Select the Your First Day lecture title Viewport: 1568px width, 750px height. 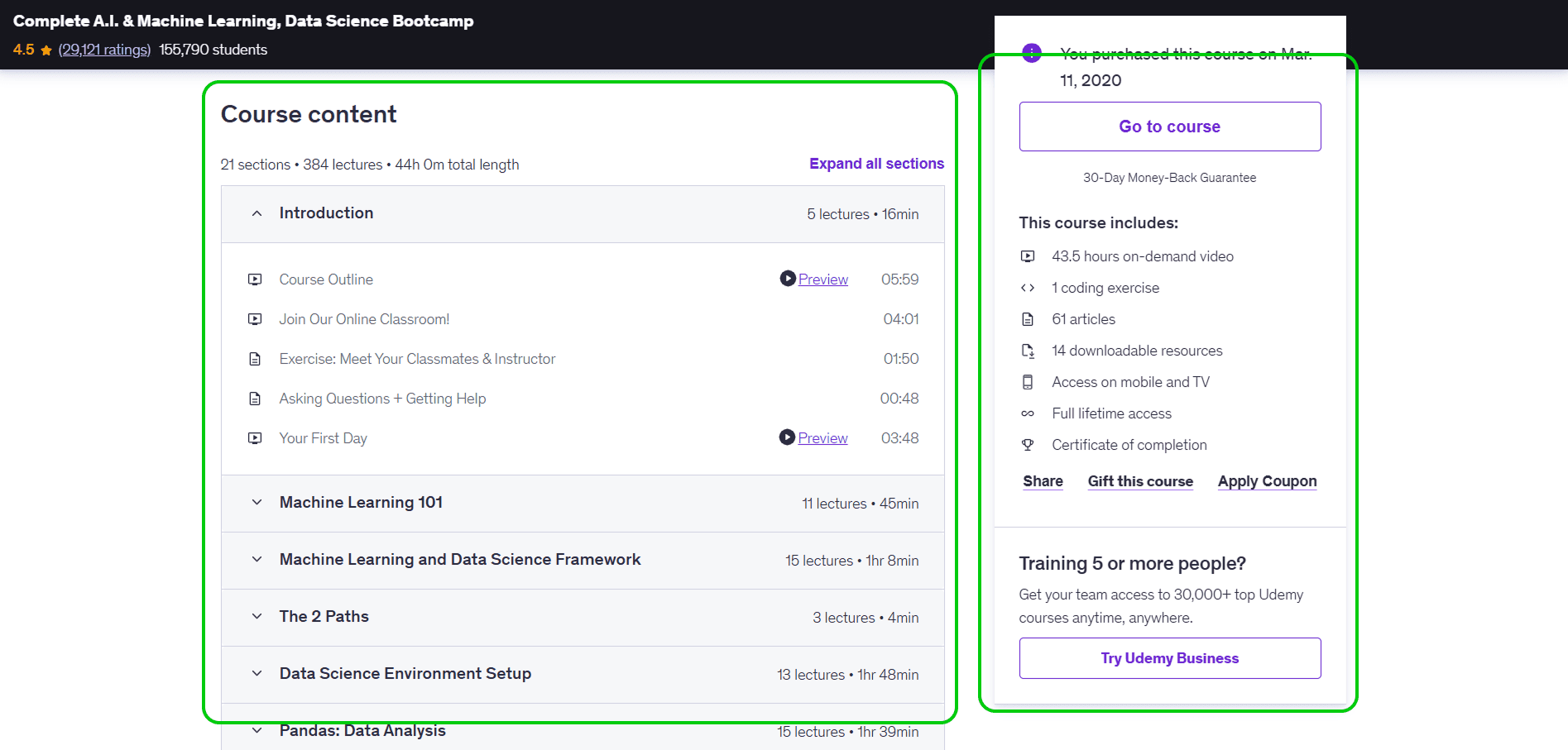(323, 438)
